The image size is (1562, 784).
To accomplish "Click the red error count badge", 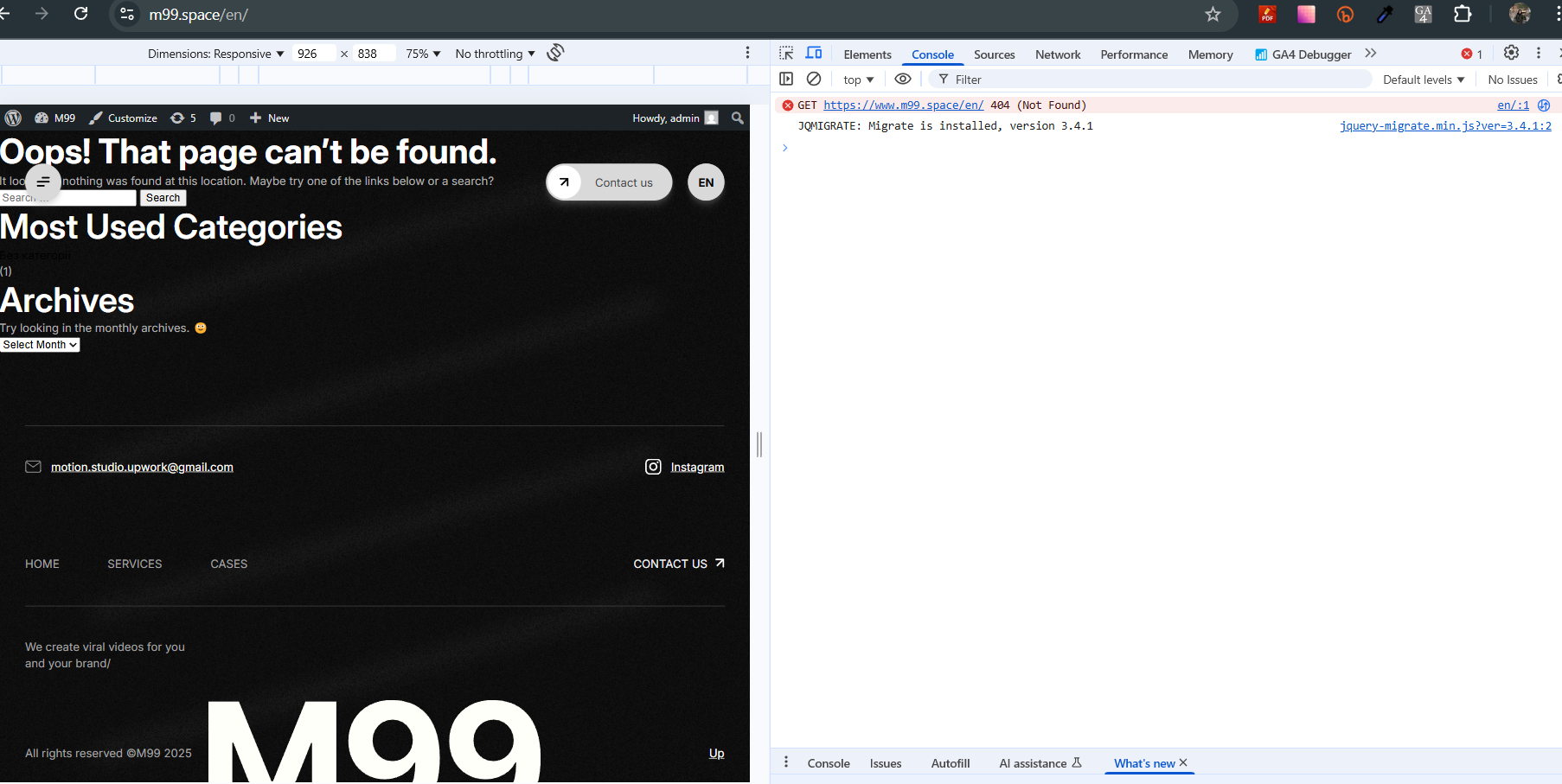I will [1472, 54].
